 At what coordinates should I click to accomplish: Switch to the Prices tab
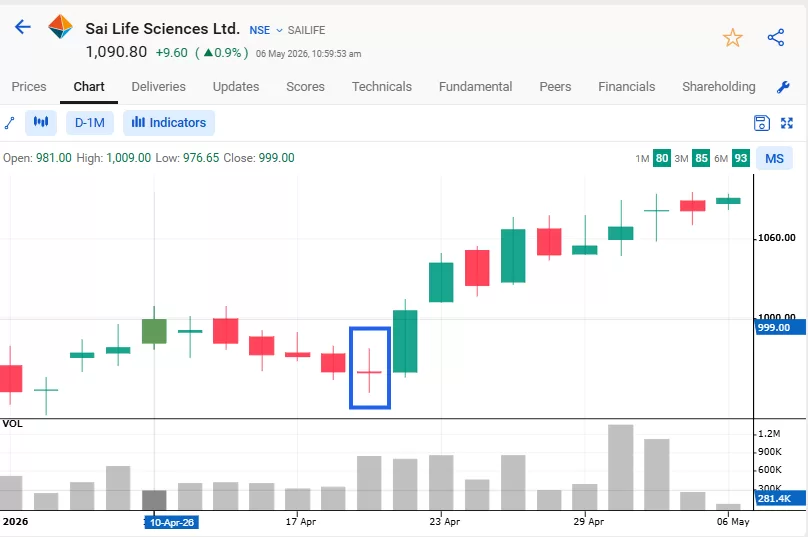click(29, 87)
